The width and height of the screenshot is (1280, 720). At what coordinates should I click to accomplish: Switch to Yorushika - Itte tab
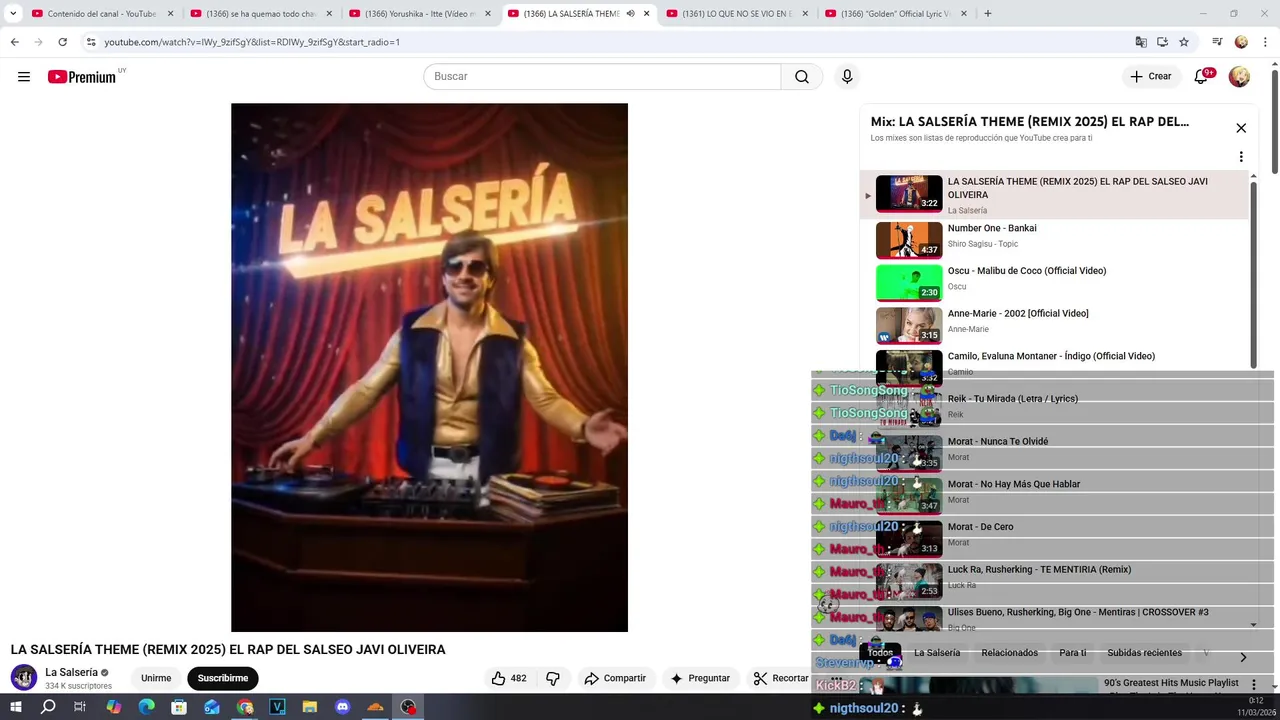[418, 14]
